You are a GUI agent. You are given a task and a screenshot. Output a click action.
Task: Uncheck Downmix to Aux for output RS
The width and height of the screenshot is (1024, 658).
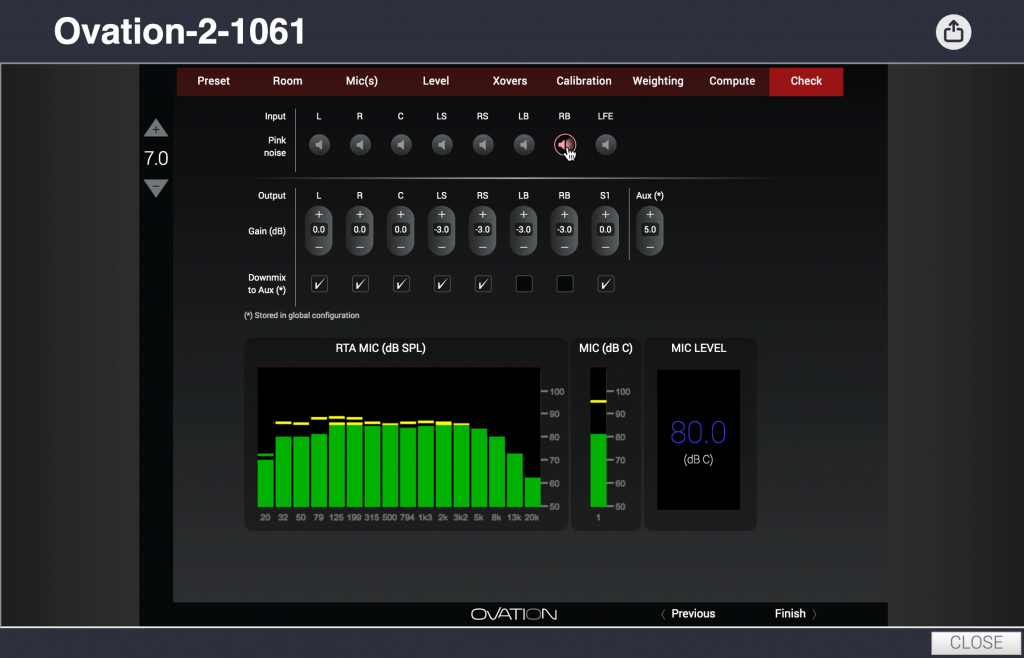point(483,283)
